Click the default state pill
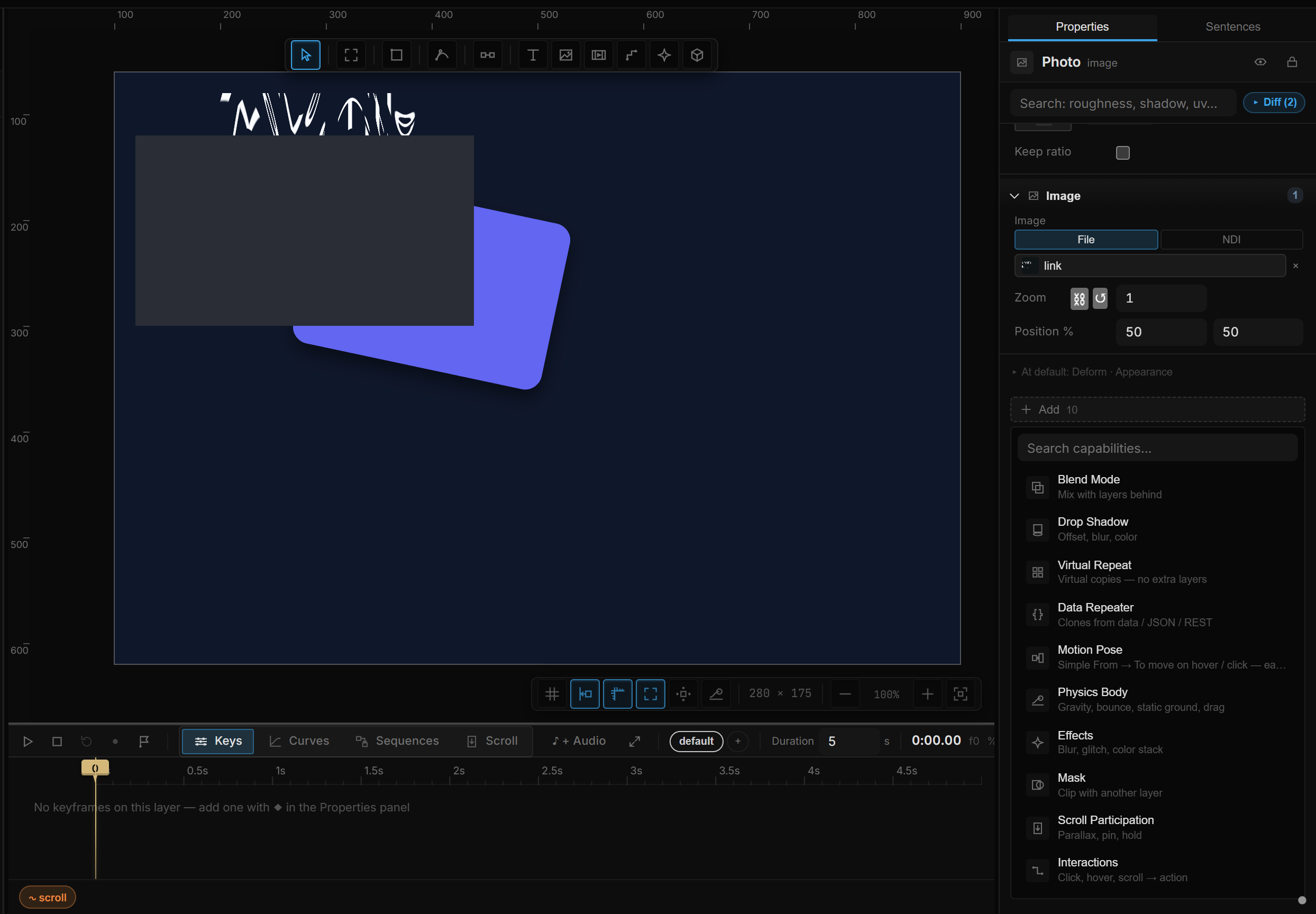This screenshot has height=914, width=1316. pos(696,741)
